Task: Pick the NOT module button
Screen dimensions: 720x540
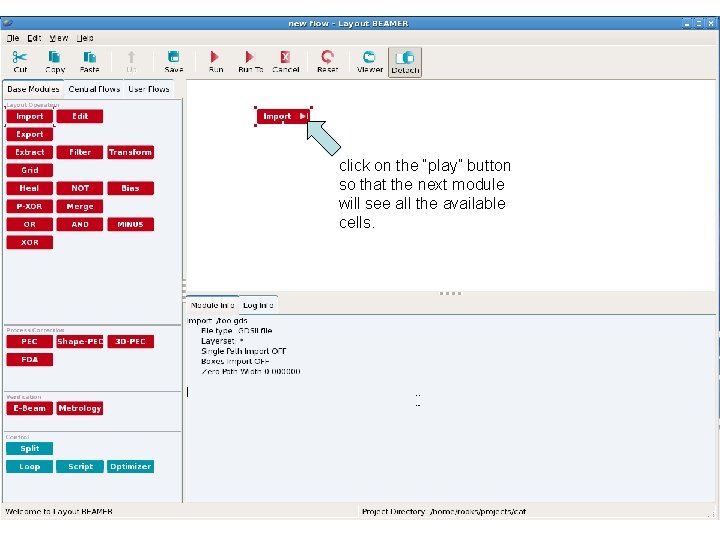Action: (x=80, y=188)
